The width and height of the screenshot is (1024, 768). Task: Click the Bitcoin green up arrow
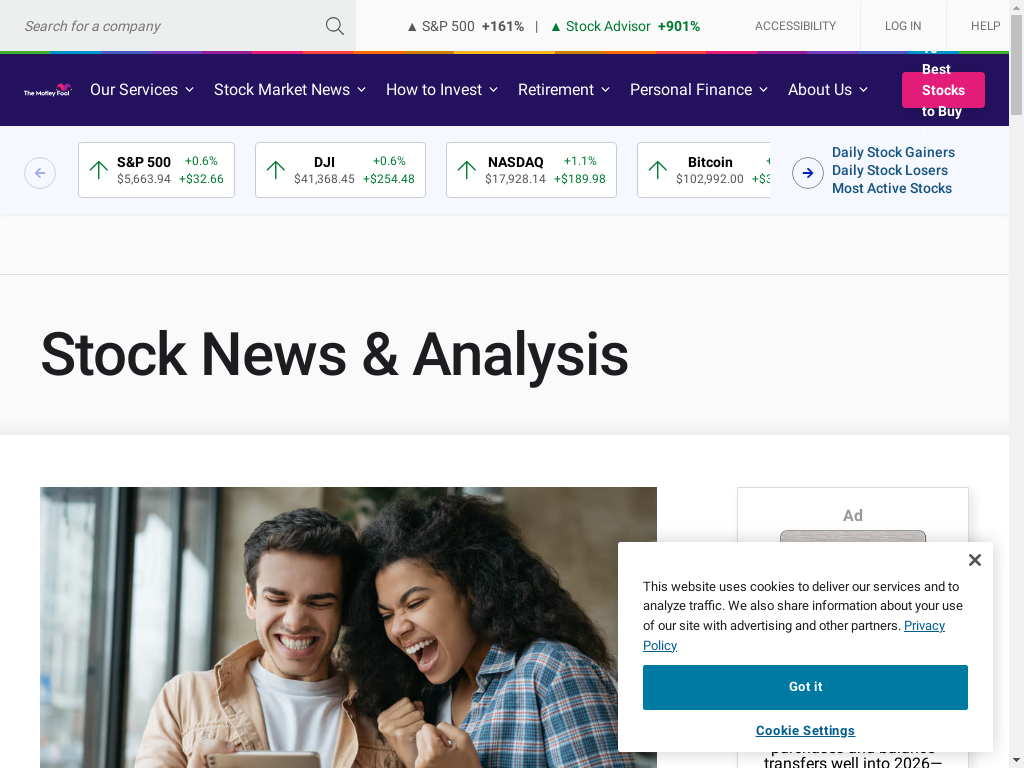[x=658, y=170]
